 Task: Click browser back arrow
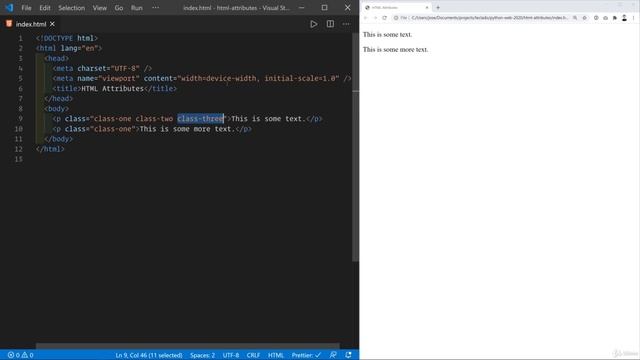pos(365,18)
